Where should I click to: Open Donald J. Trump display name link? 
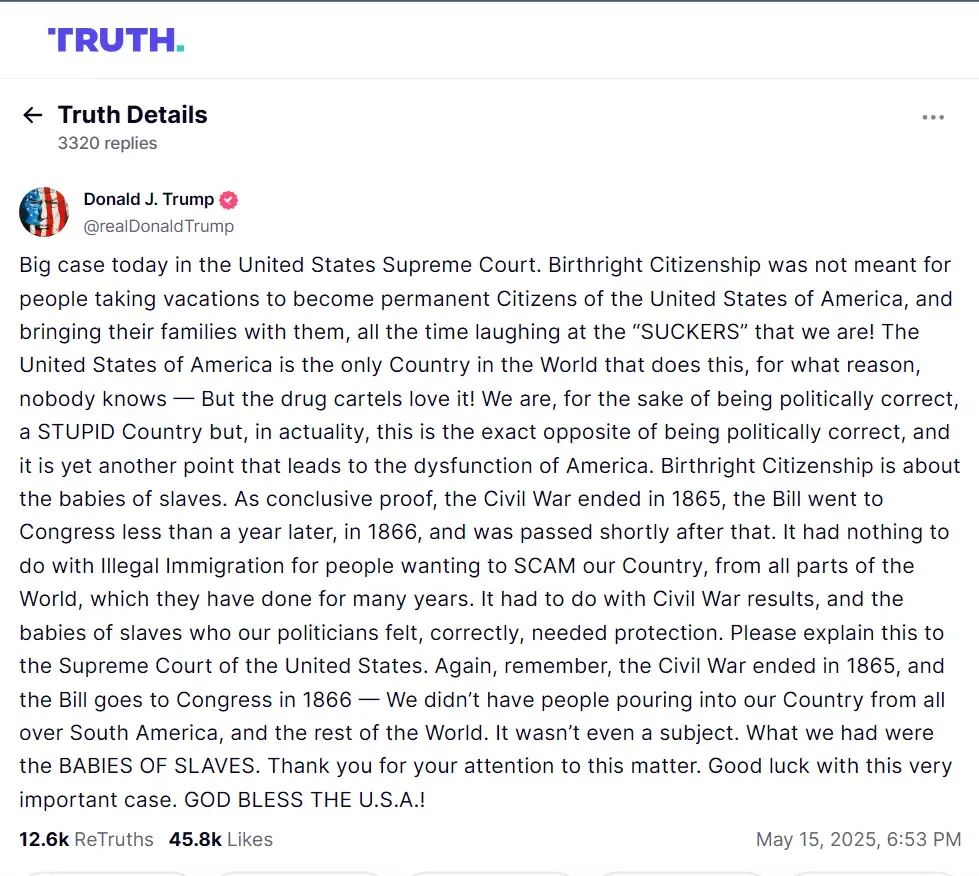pos(149,199)
